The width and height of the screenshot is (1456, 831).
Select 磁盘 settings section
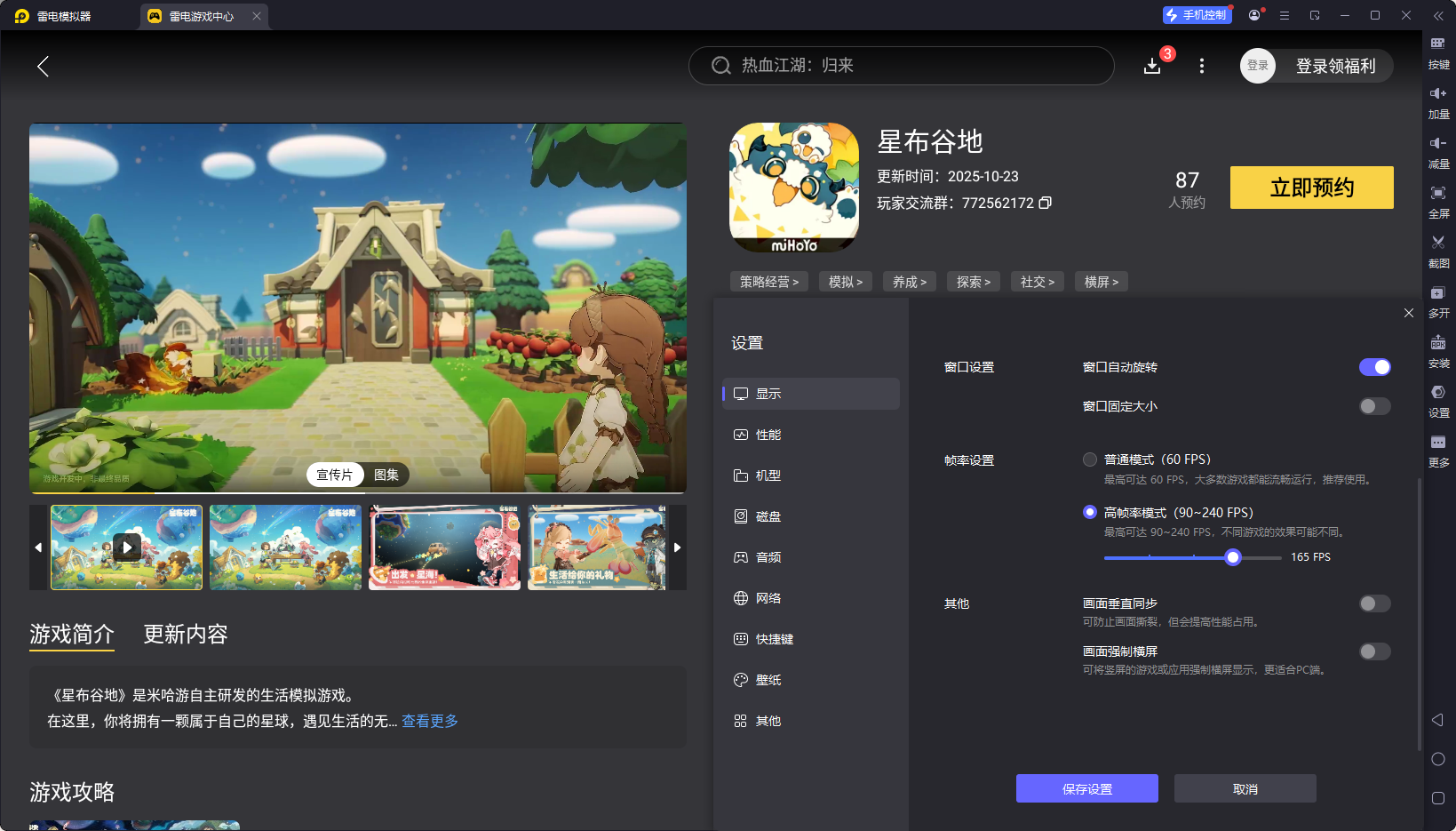click(811, 516)
